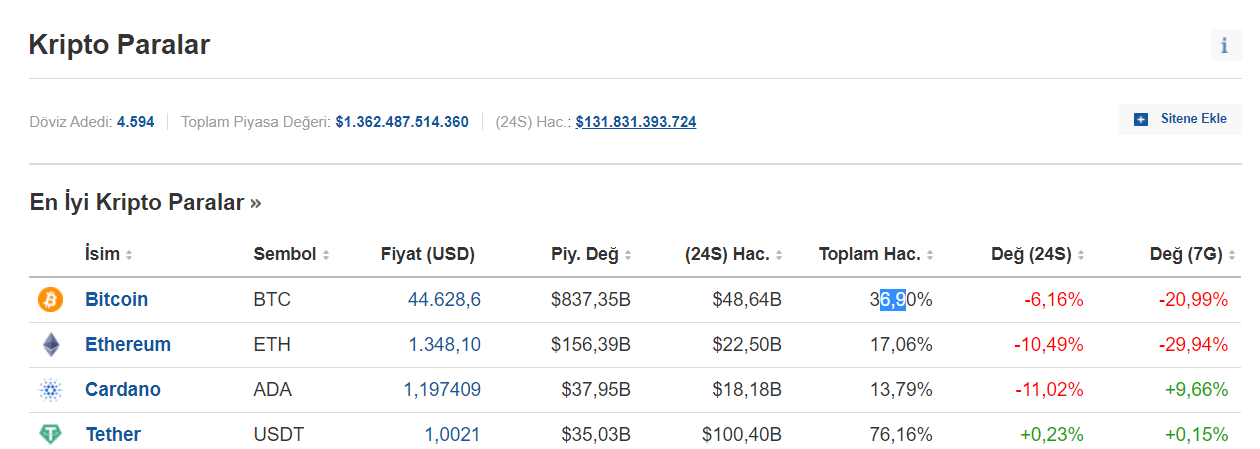The height and width of the screenshot is (449, 1260).
Task: Click market cap value $37,95B
Action: click(x=596, y=389)
